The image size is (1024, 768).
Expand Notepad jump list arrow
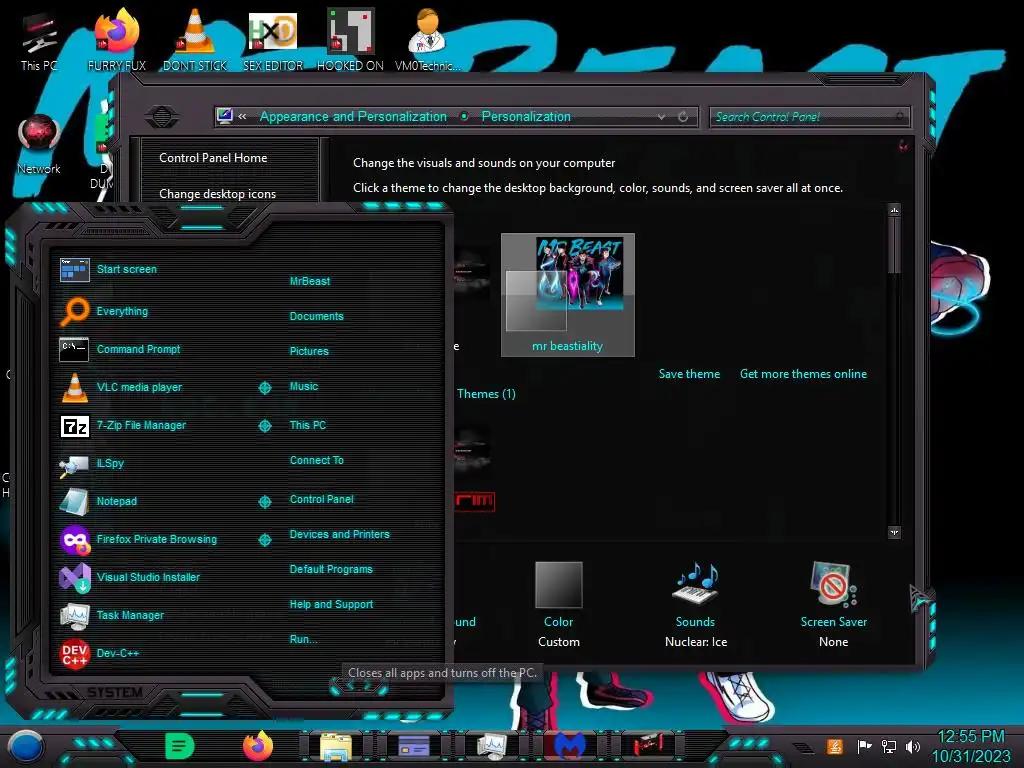tap(265, 502)
